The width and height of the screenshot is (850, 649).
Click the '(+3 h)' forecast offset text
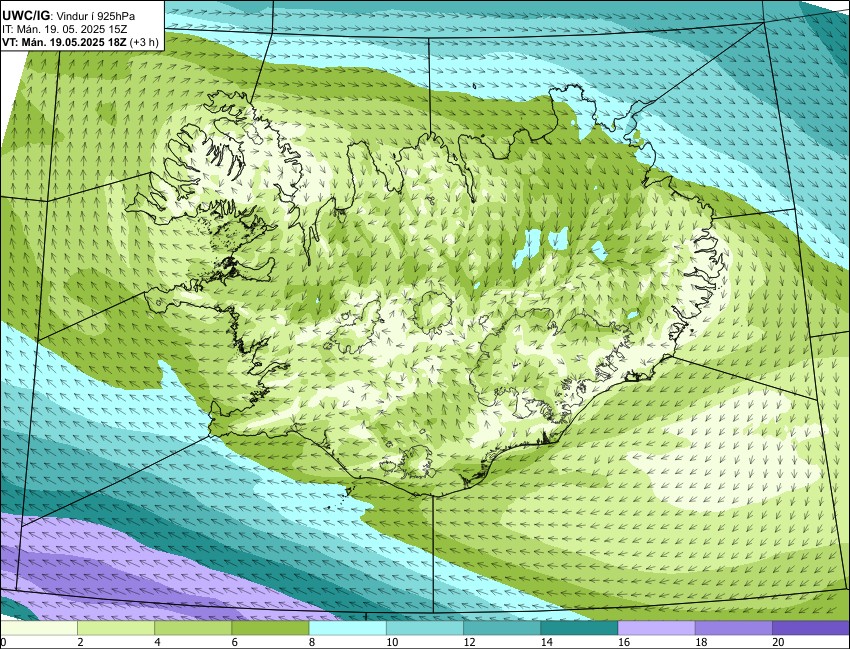(145, 42)
